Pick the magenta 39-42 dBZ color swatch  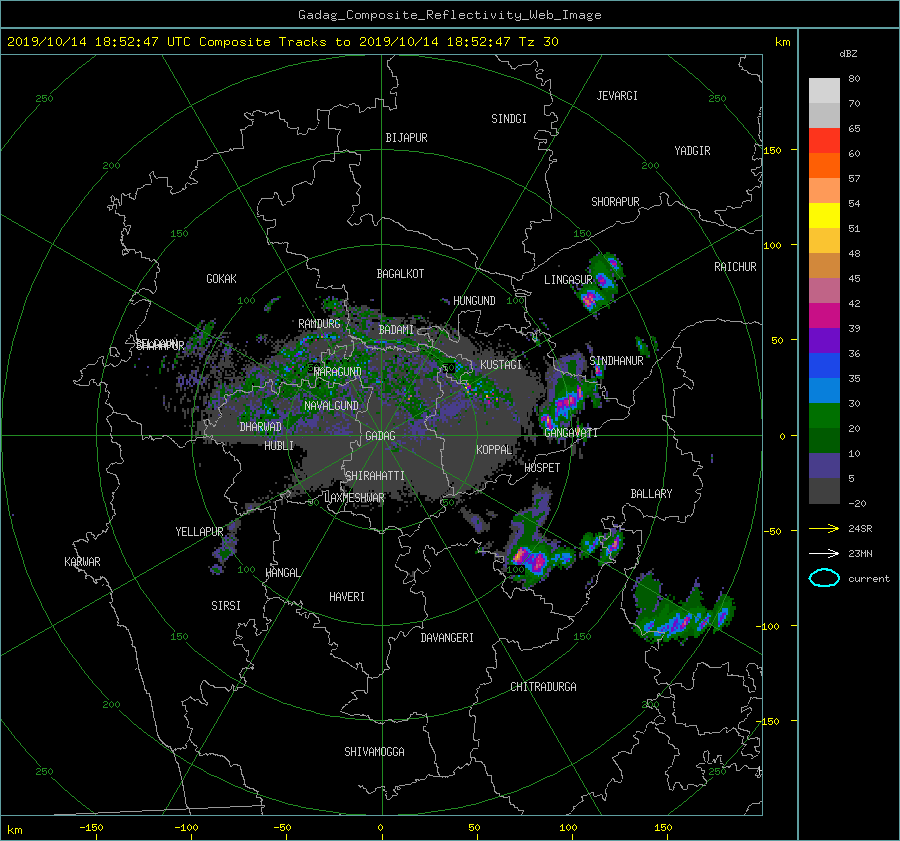point(824,315)
